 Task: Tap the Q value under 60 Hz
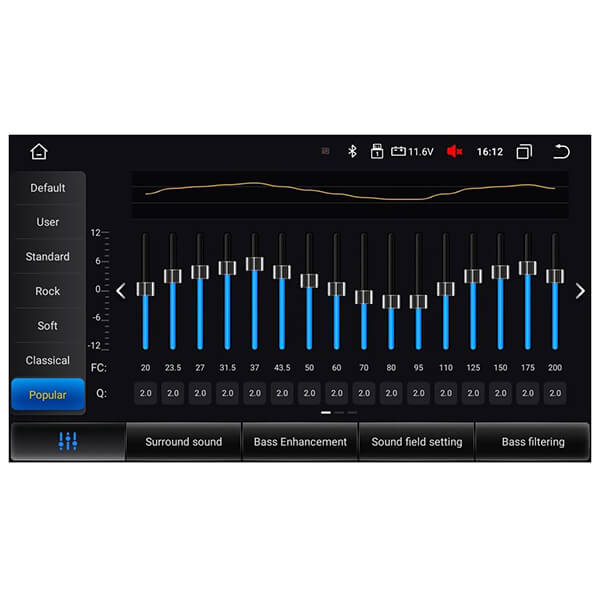pyautogui.click(x=336, y=393)
